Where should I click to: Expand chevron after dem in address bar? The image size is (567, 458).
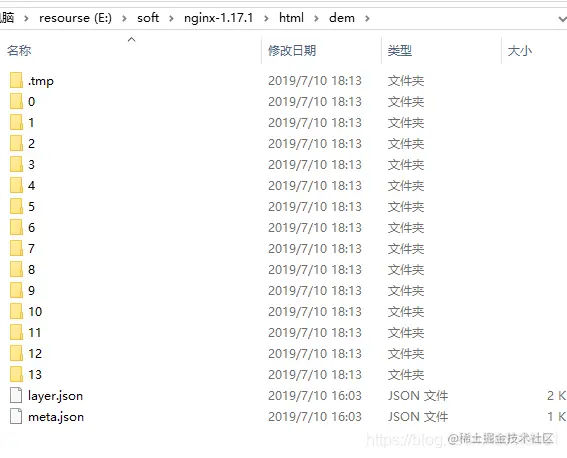point(367,18)
